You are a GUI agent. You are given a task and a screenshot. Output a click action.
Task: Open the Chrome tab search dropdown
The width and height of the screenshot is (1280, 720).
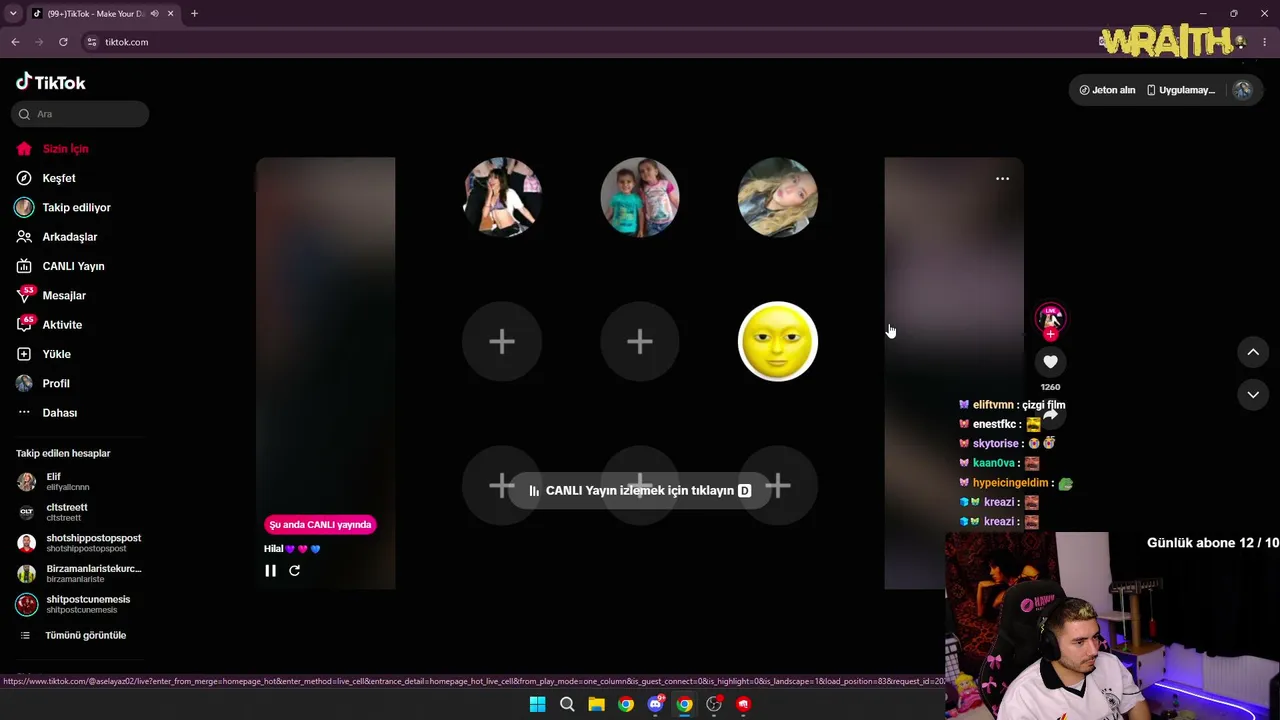13,14
